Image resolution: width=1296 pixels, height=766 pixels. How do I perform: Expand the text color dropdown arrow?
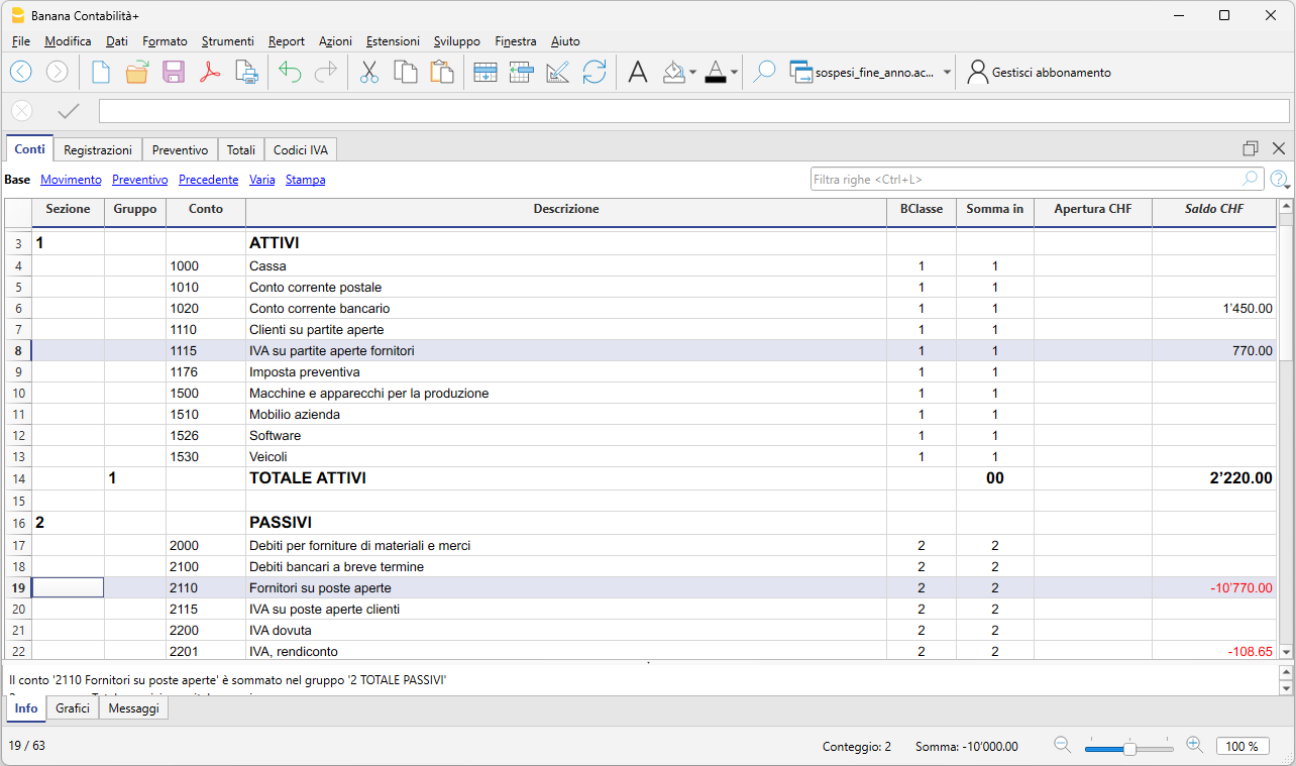(734, 72)
